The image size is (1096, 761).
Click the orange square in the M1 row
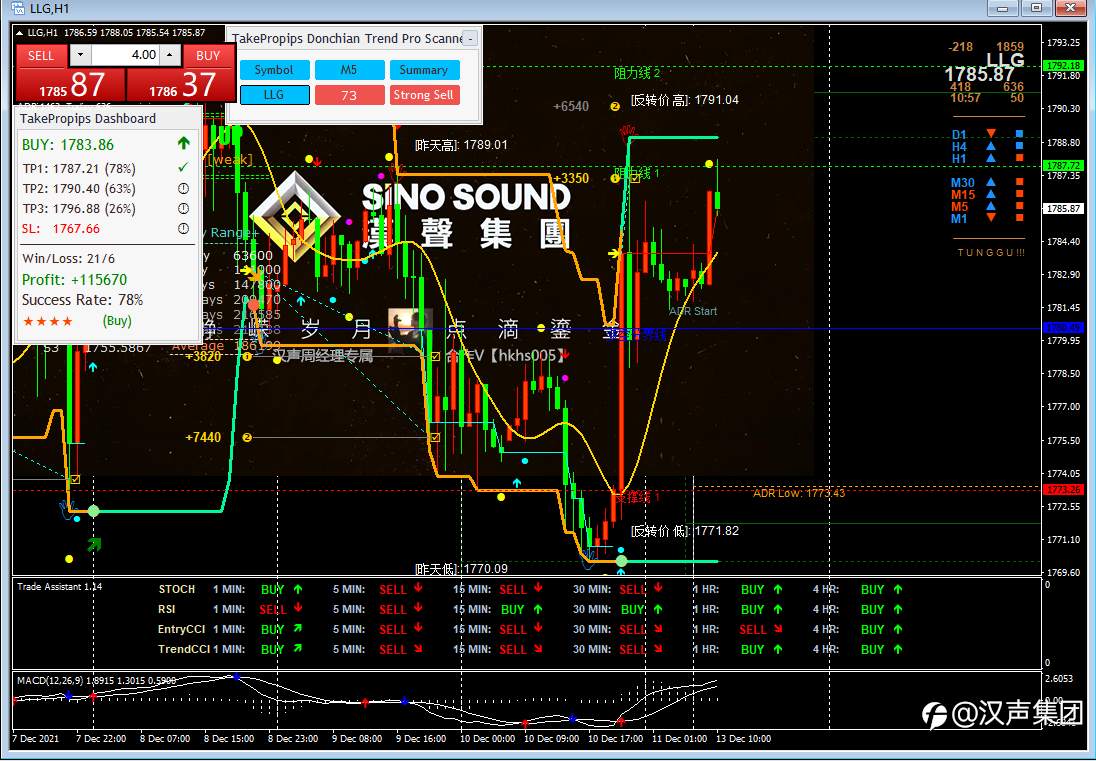point(1020,218)
